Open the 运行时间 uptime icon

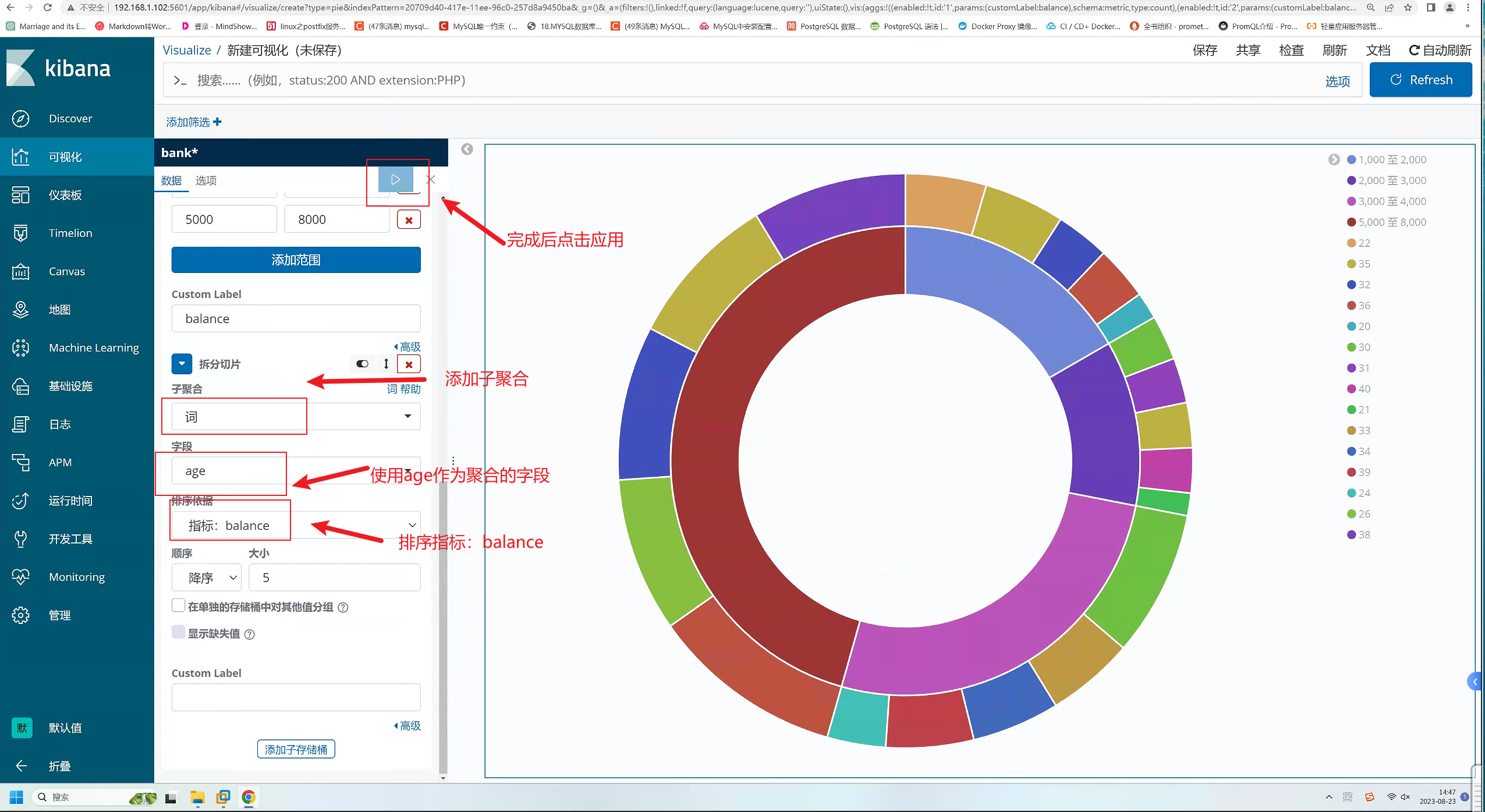20,501
